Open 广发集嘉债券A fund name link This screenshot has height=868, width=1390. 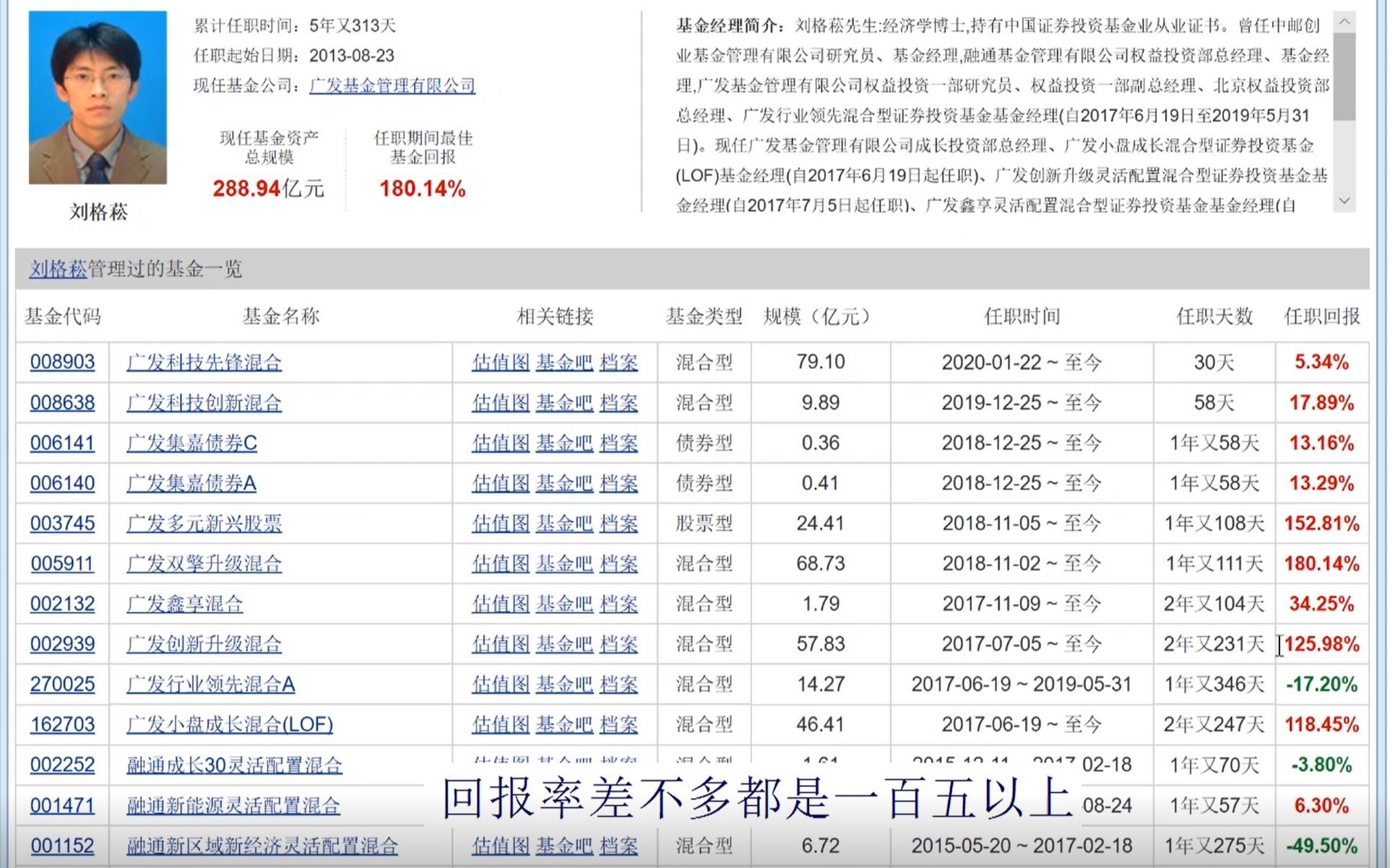tap(191, 484)
